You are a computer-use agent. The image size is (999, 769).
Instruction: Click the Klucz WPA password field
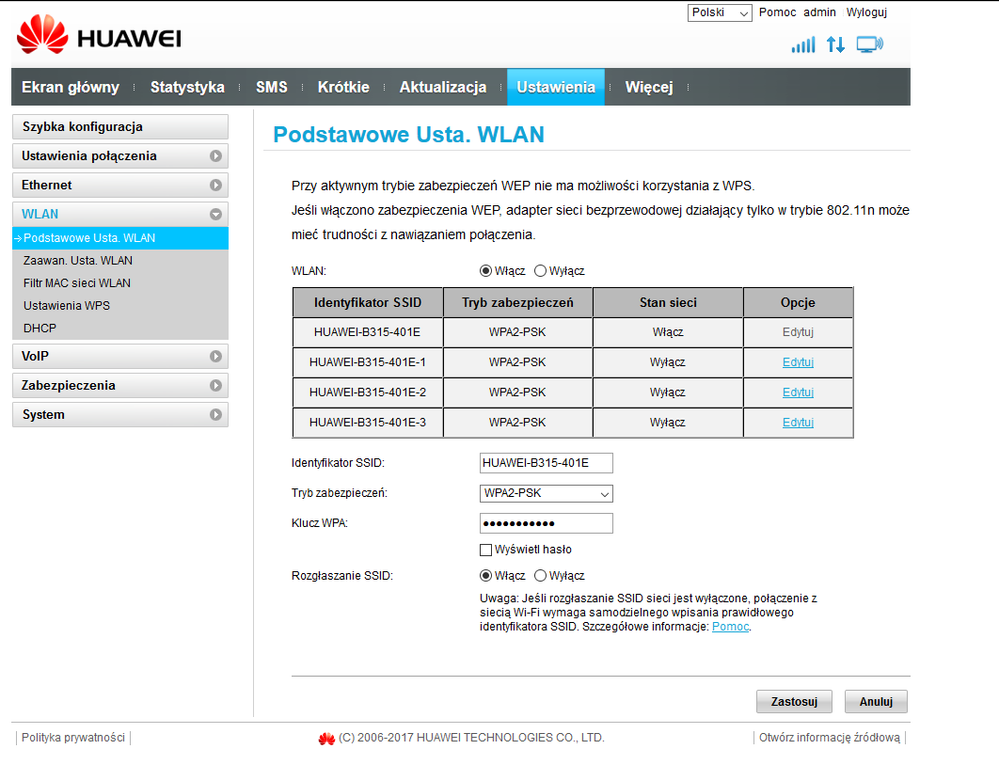(546, 524)
